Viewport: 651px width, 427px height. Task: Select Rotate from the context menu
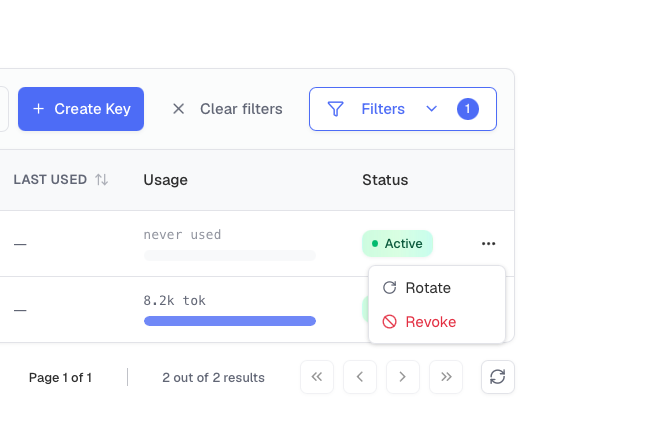437,288
